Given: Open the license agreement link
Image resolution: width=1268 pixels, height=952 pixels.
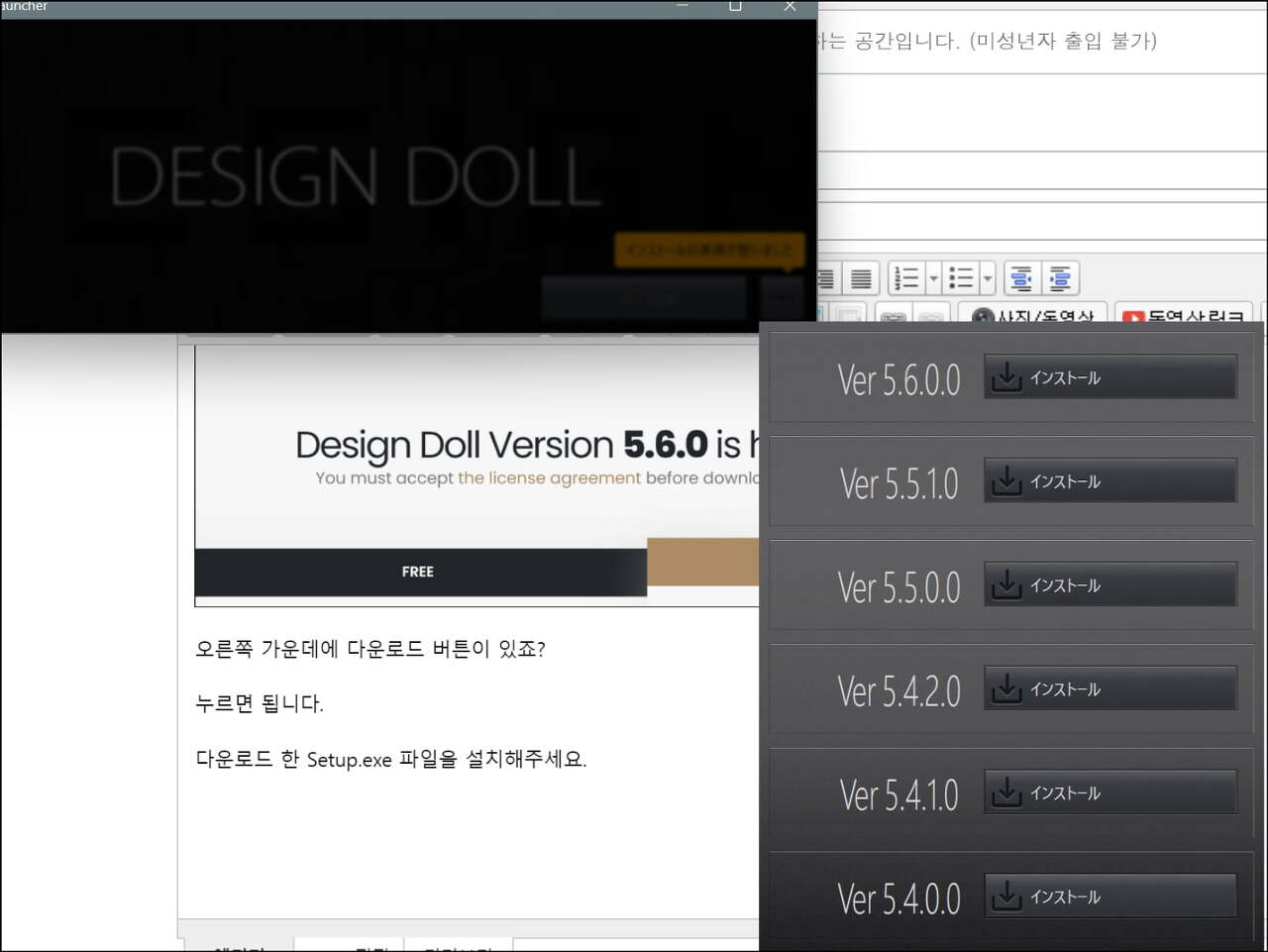Looking at the screenshot, I should click(549, 477).
